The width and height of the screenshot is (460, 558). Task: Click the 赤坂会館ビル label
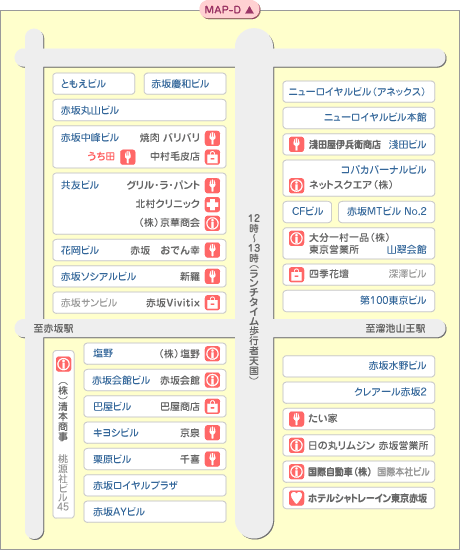(x=121, y=380)
